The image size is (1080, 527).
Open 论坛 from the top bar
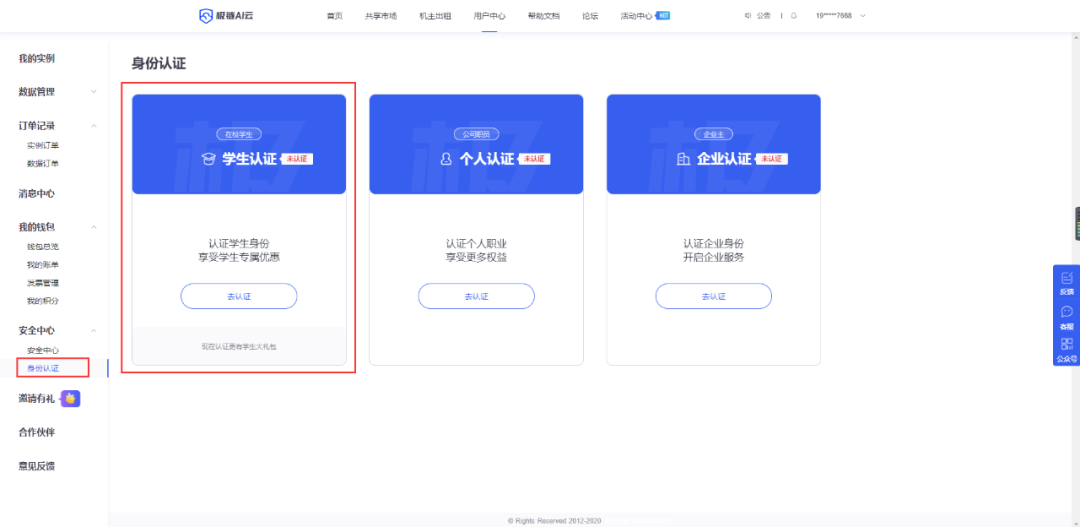[590, 16]
